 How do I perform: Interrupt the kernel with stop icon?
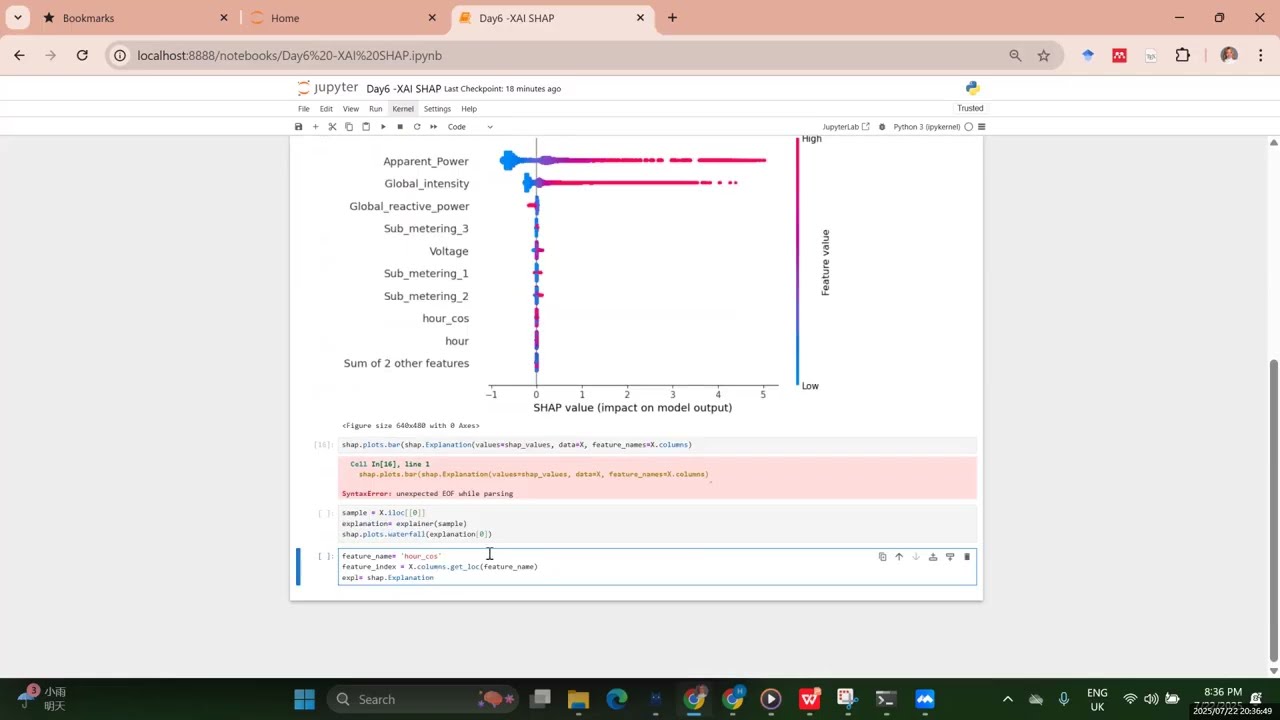tap(400, 127)
